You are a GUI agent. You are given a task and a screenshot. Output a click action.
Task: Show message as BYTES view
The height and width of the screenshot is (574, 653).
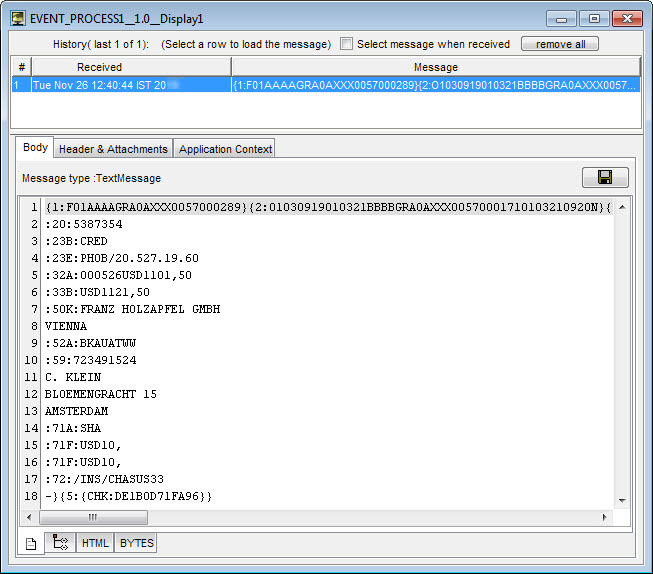point(136,543)
